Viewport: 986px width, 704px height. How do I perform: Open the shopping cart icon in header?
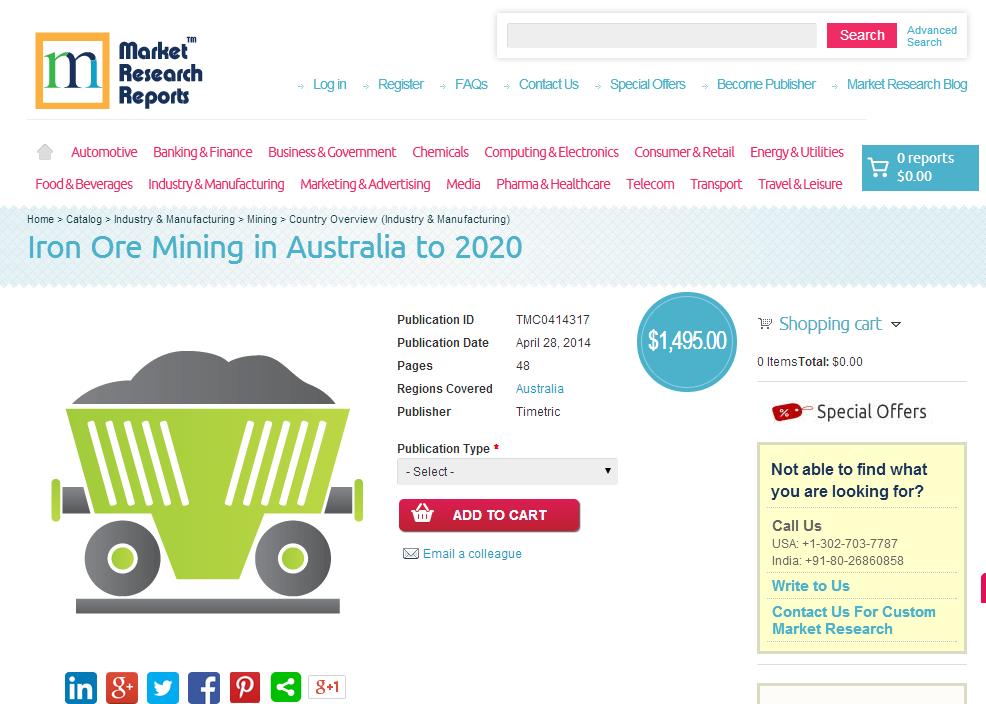pyautogui.click(x=878, y=167)
